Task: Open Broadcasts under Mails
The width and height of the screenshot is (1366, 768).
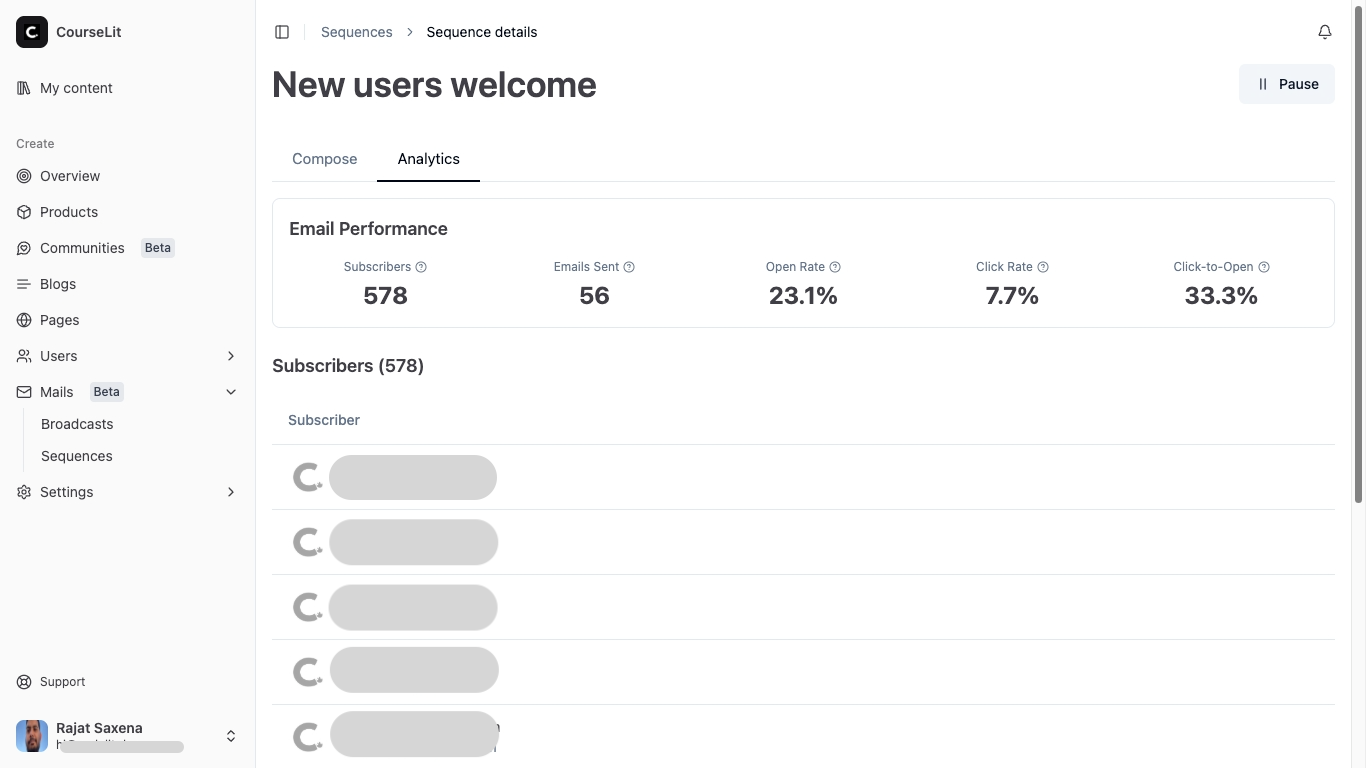Action: click(x=77, y=424)
